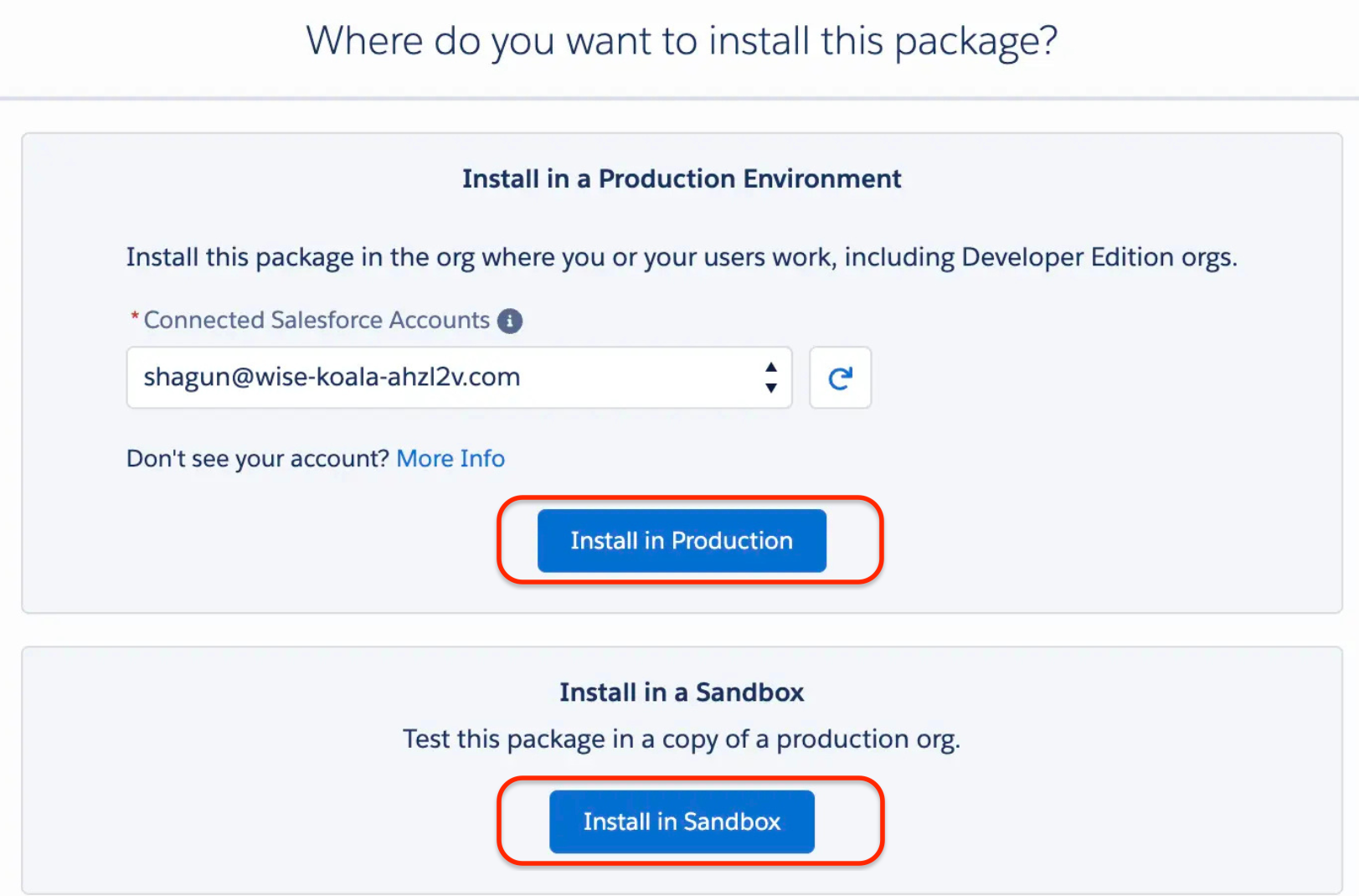Click blank area left of Install in Sandbox

(251, 821)
